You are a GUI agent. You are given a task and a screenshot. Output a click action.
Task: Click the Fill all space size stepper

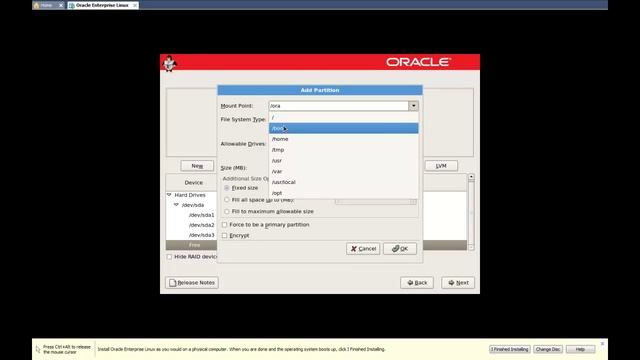tap(413, 202)
